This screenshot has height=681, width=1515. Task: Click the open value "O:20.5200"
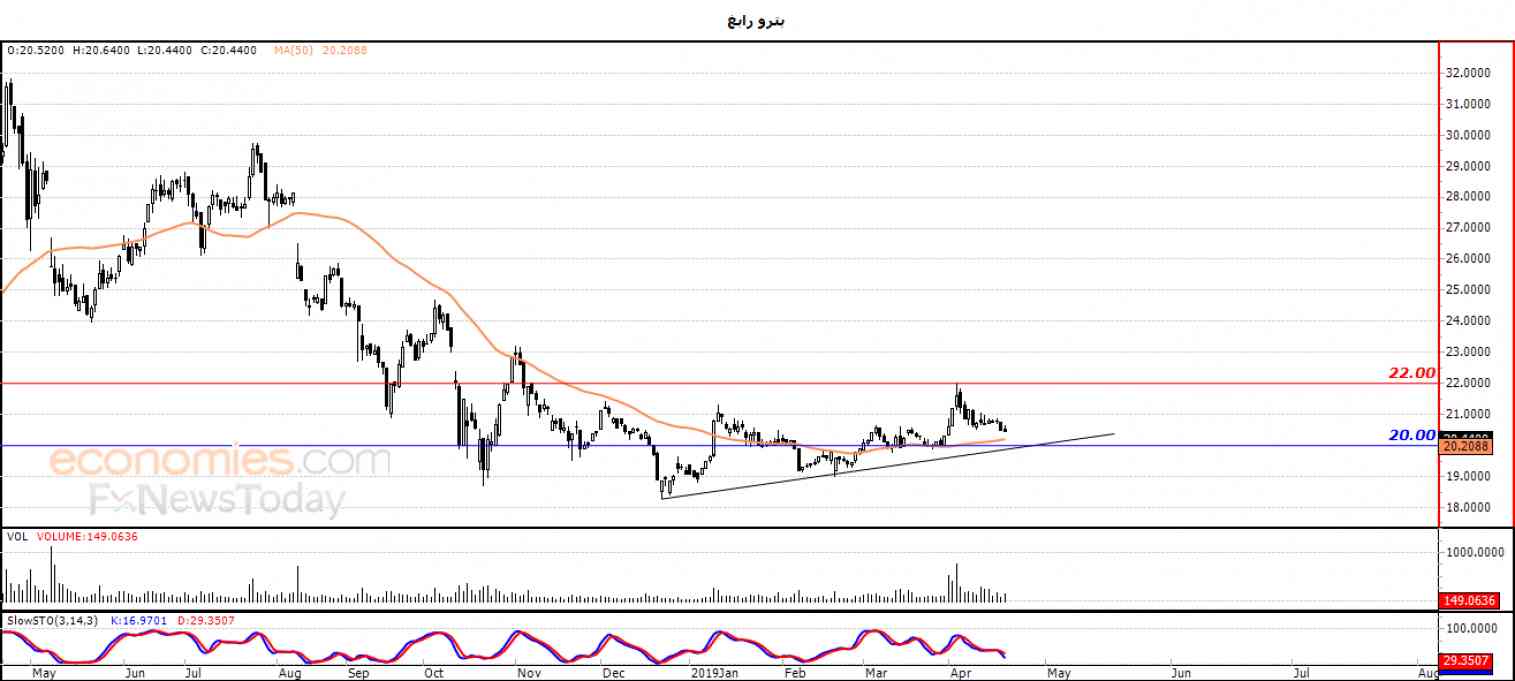[38, 49]
